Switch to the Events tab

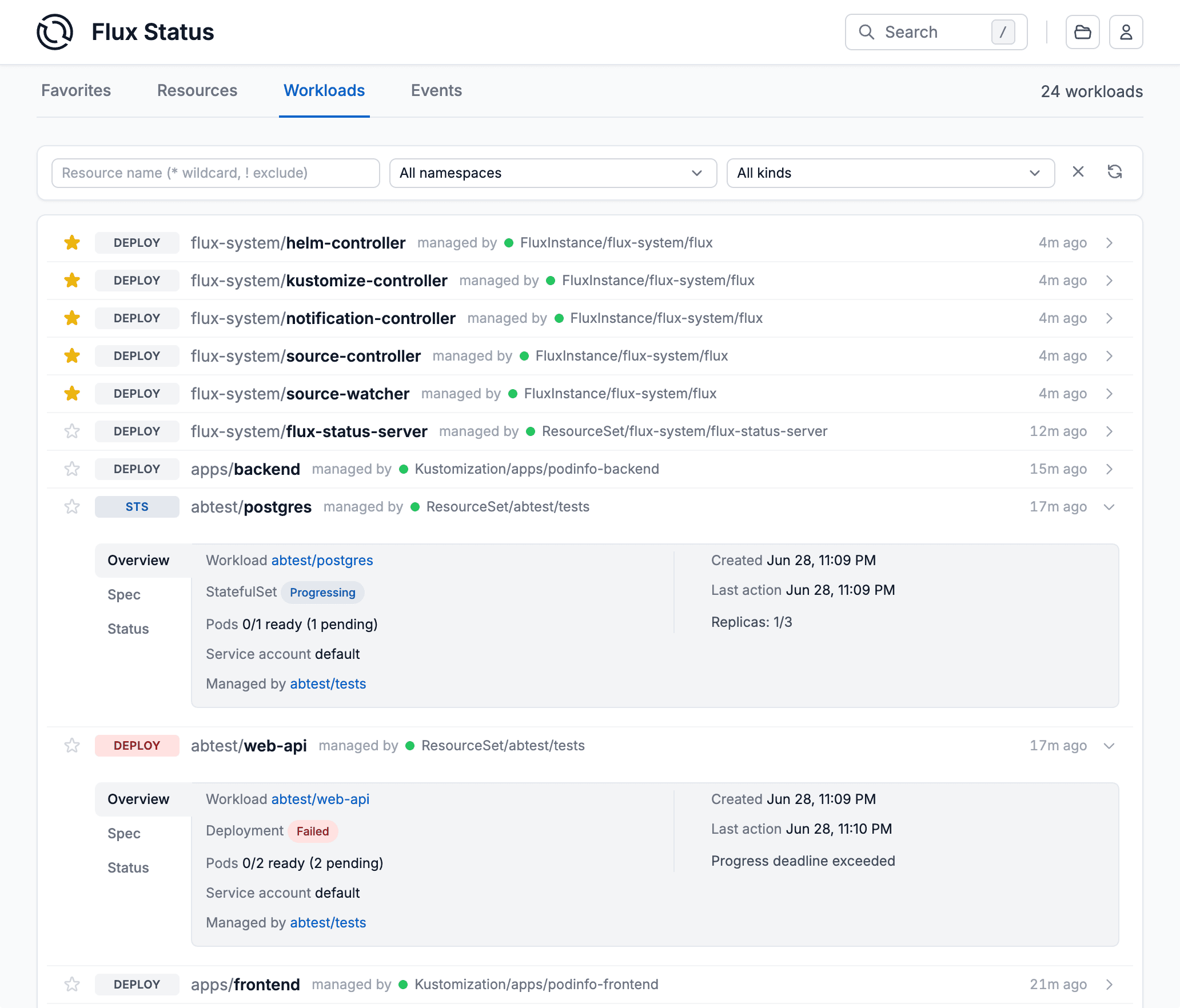[x=436, y=91]
